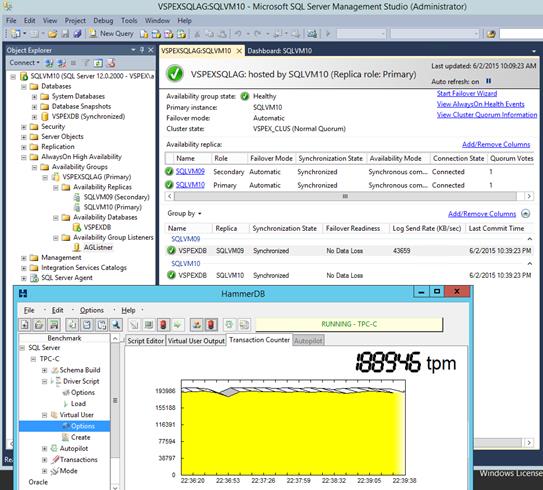Open the SQLVM10 replica link in replica table

click(190, 185)
